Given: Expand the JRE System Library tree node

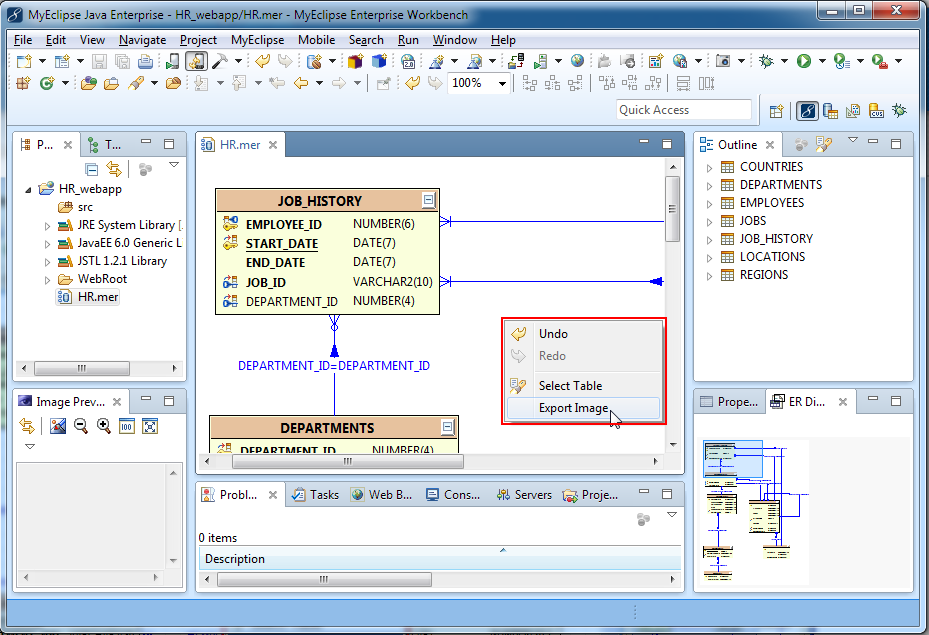Looking at the screenshot, I should 47,225.
